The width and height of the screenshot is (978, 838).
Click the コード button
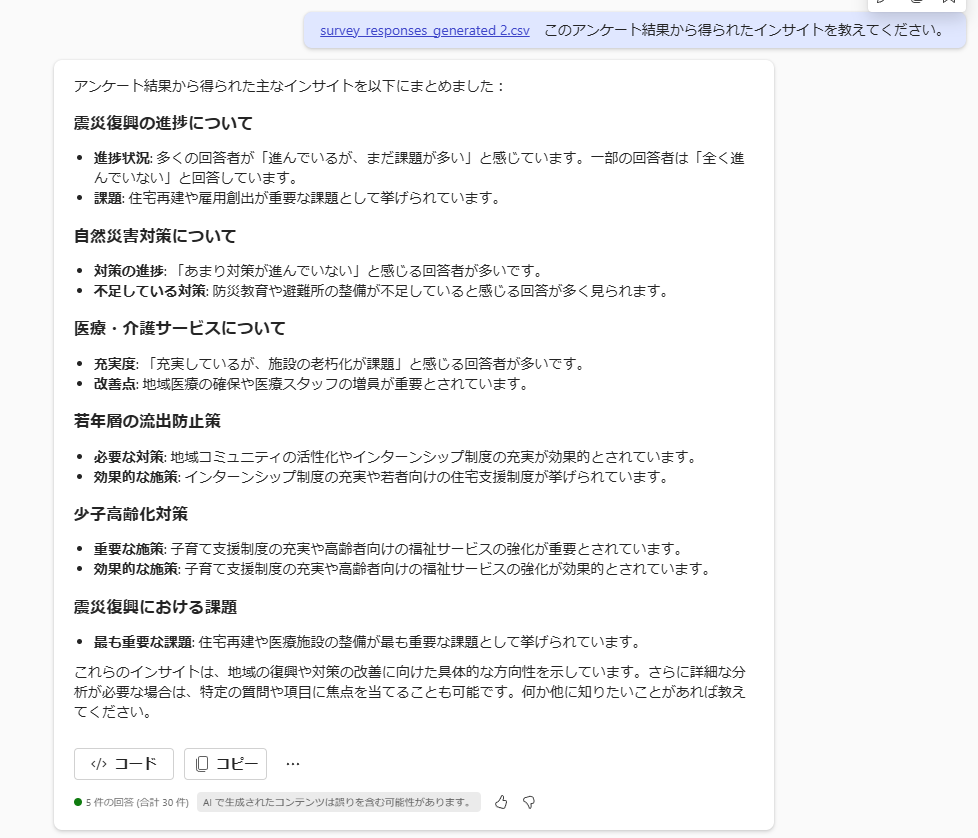tap(123, 764)
